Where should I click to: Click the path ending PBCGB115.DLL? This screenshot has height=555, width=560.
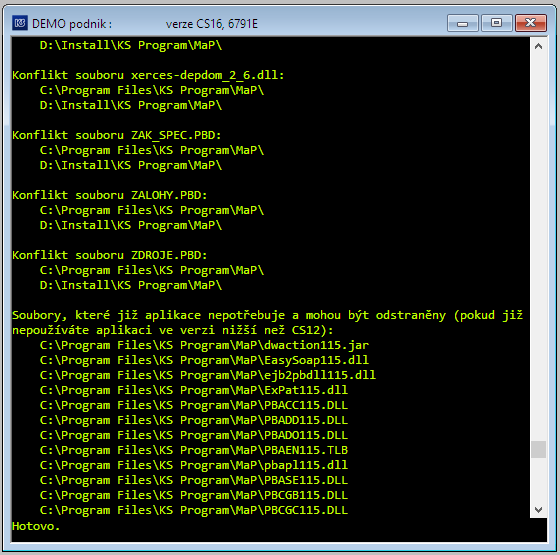(194, 495)
